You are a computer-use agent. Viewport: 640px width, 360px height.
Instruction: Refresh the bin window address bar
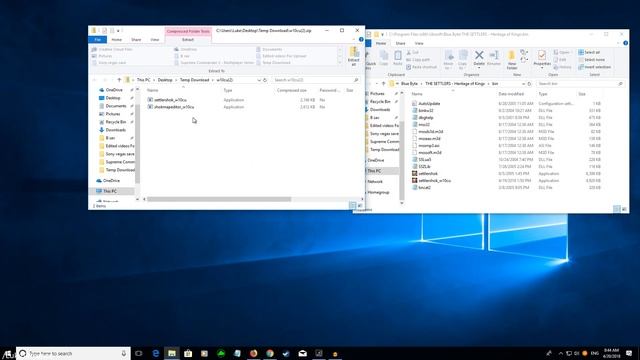[x=529, y=84]
